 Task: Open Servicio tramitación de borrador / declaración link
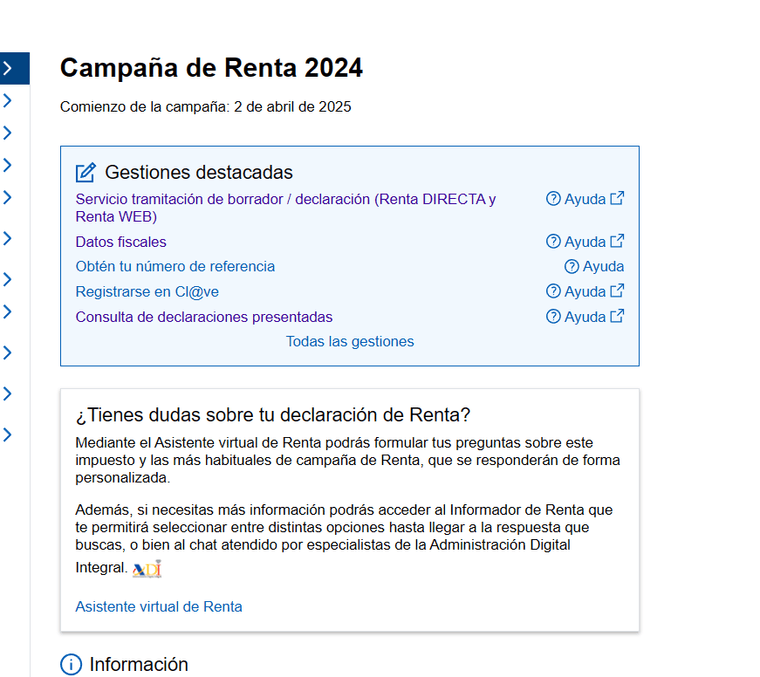[285, 208]
